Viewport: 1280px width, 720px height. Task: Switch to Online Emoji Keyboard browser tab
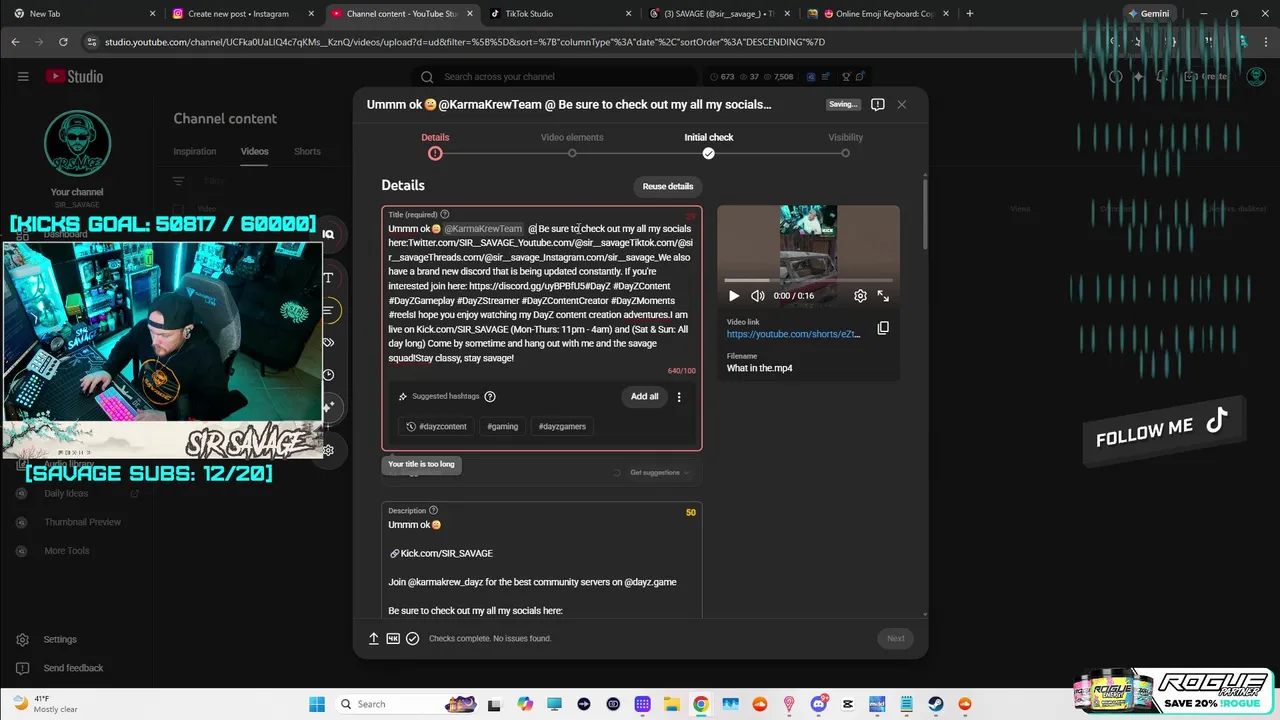click(x=880, y=14)
